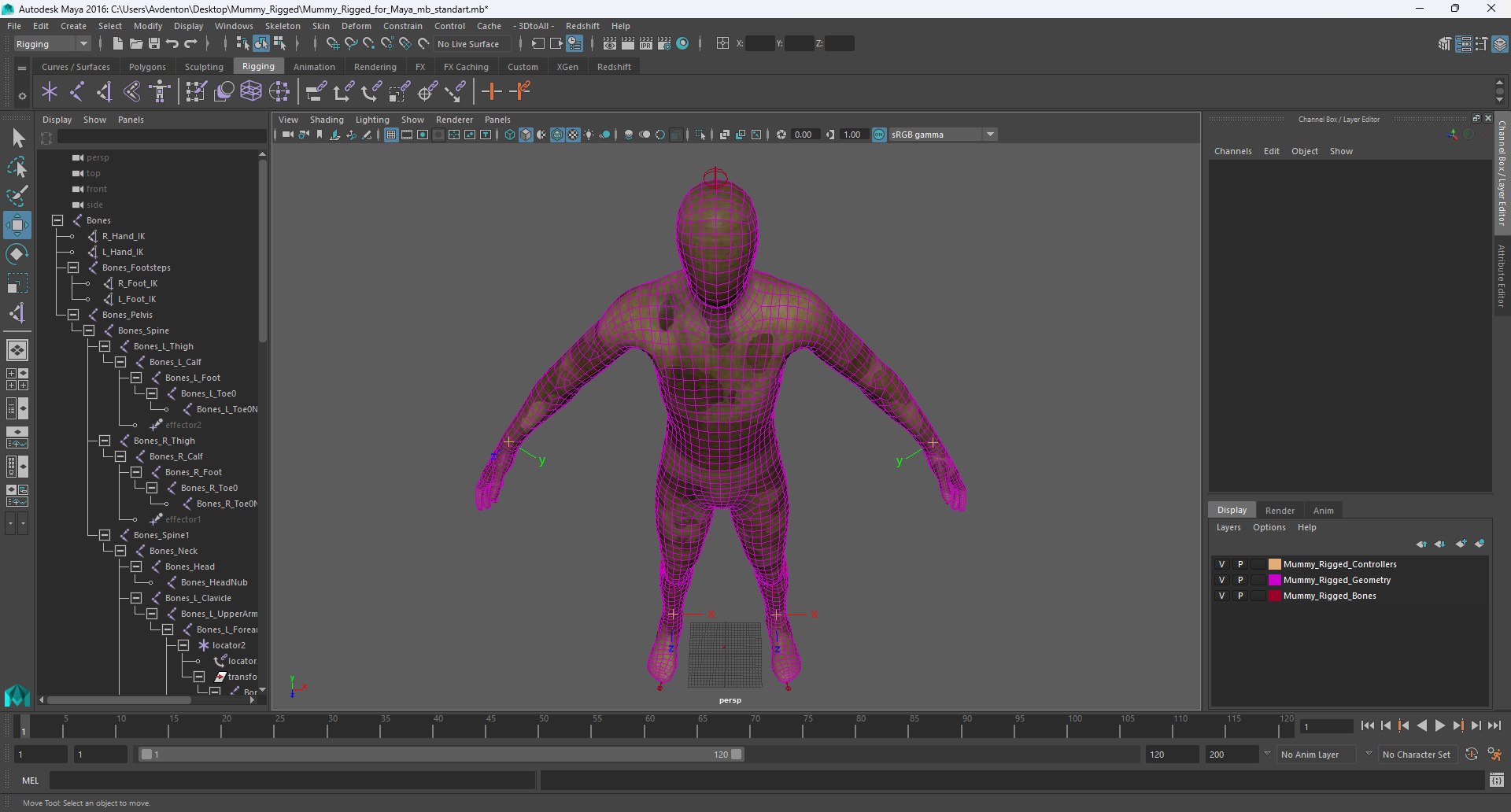Open Channels menu in Channel Box
Viewport: 1511px width, 812px height.
1232,151
